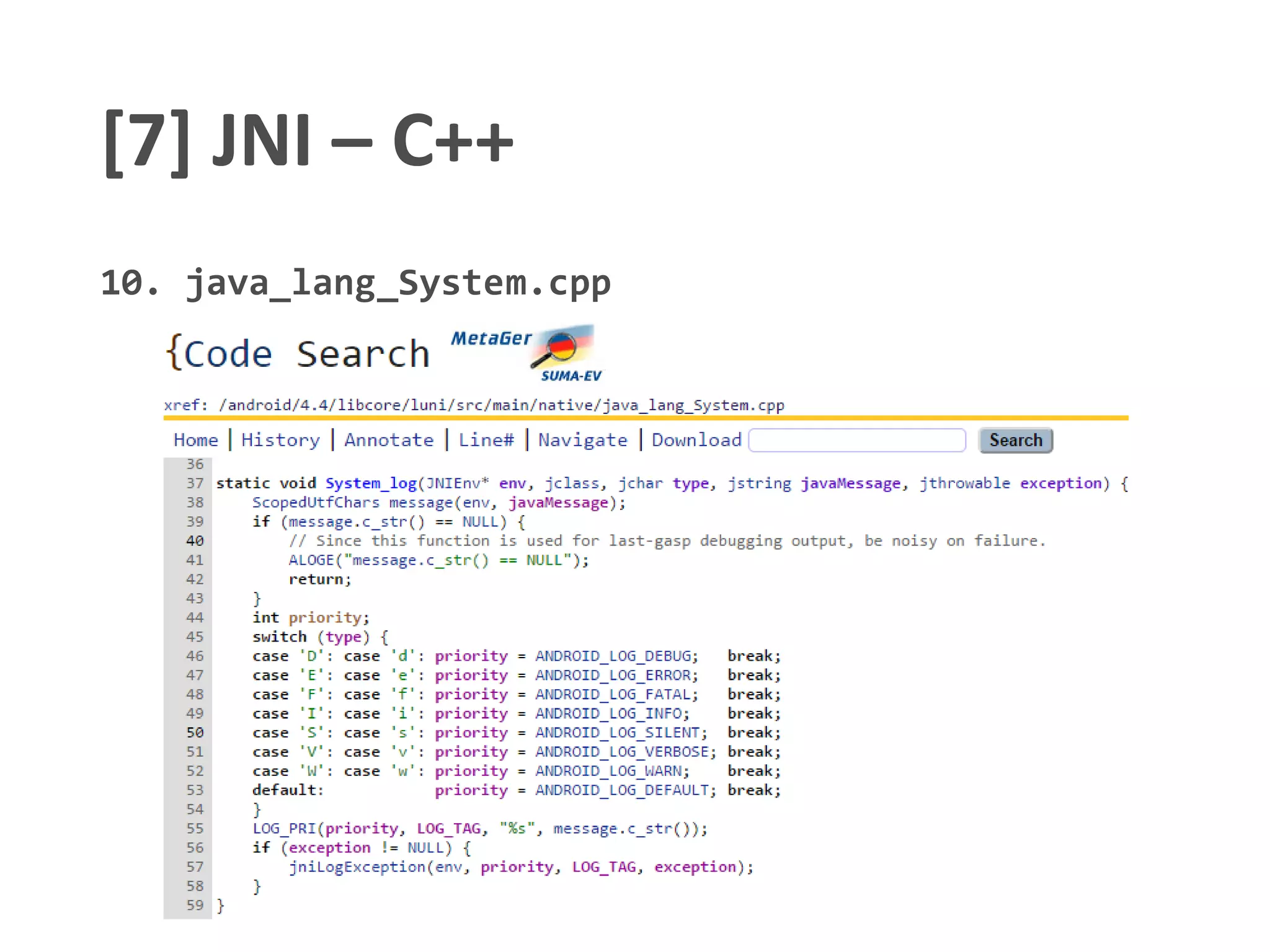Click the 'int priority' declaration on line 44
The width and height of the screenshot is (1270, 952).
(311, 618)
